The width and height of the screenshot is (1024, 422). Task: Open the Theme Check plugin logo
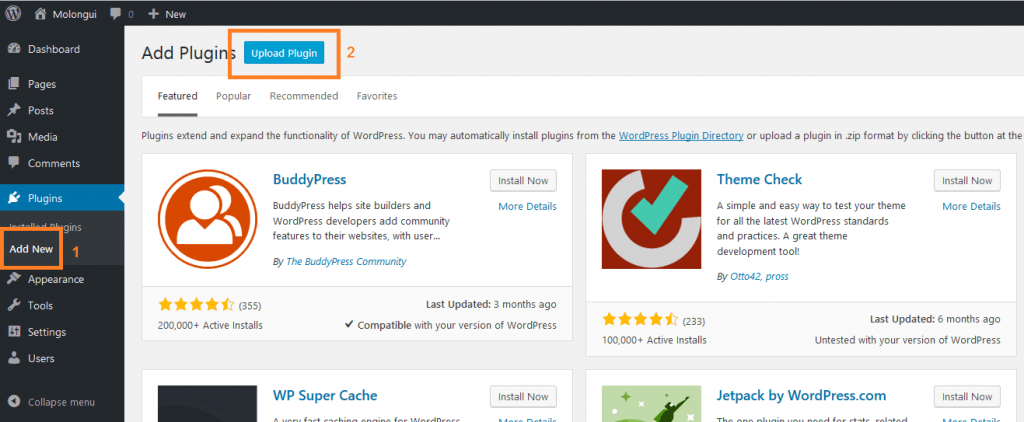coord(651,219)
